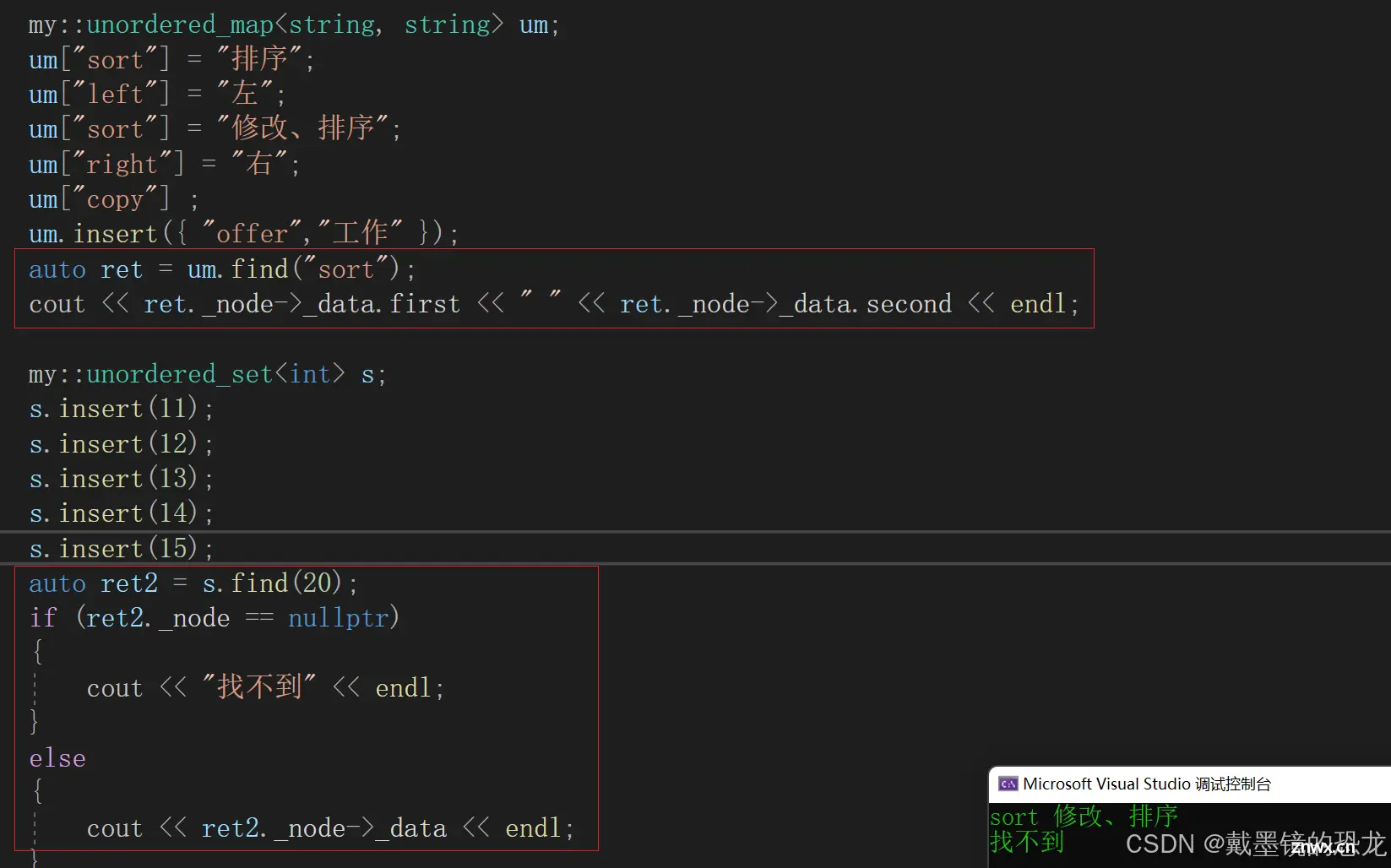Click the line 'auto ret2 = s.find(20);'
This screenshot has width=1391, height=868.
193,583
